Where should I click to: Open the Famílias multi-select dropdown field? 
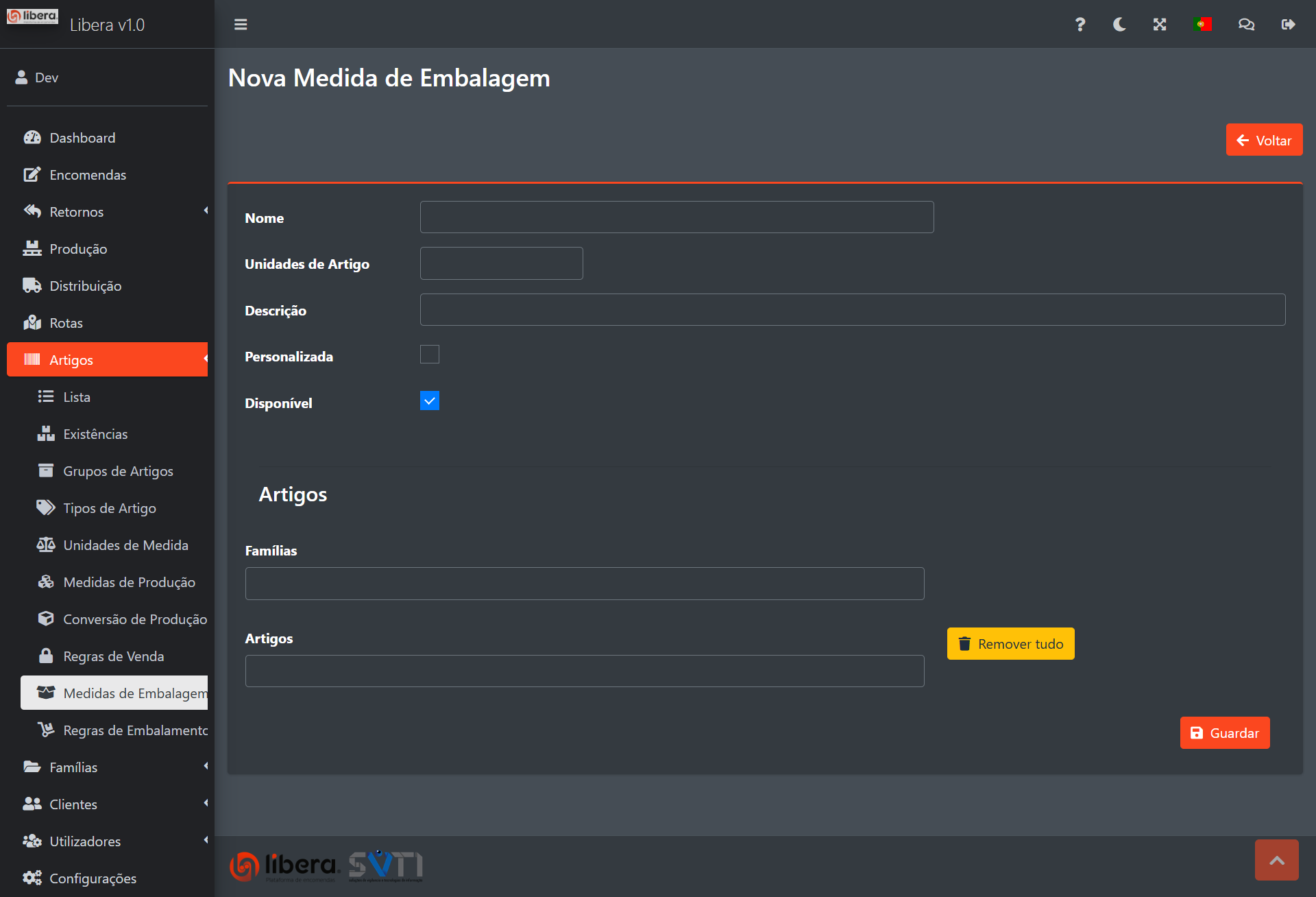pyautogui.click(x=585, y=584)
